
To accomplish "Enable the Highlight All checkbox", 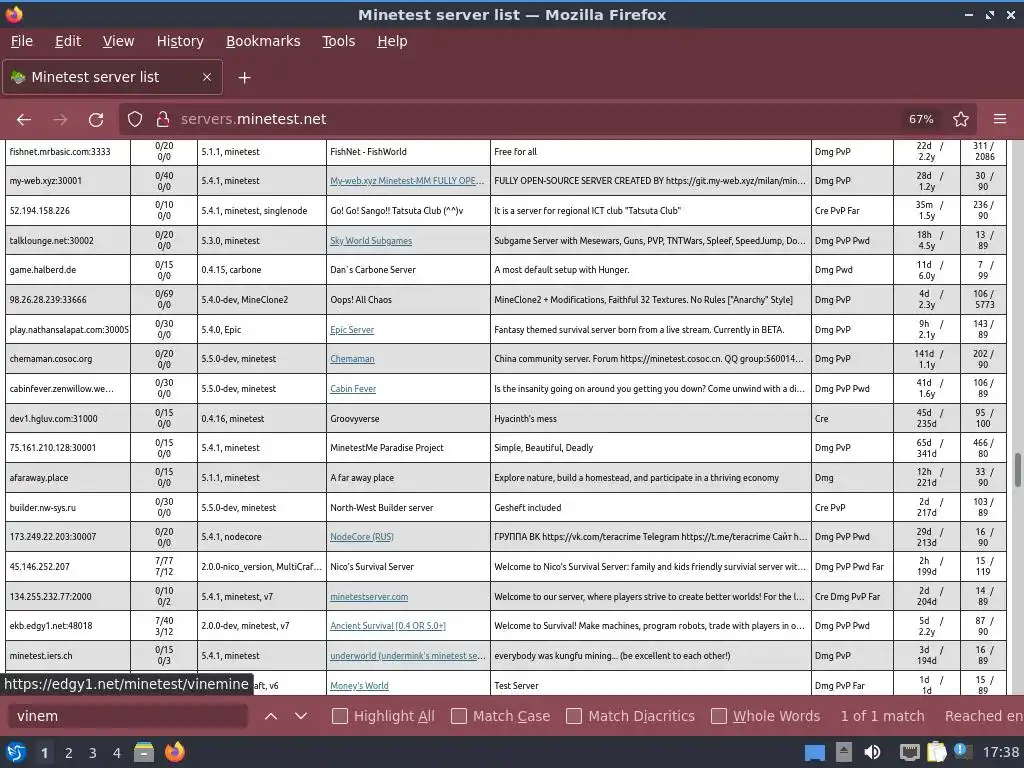I will 340,716.
